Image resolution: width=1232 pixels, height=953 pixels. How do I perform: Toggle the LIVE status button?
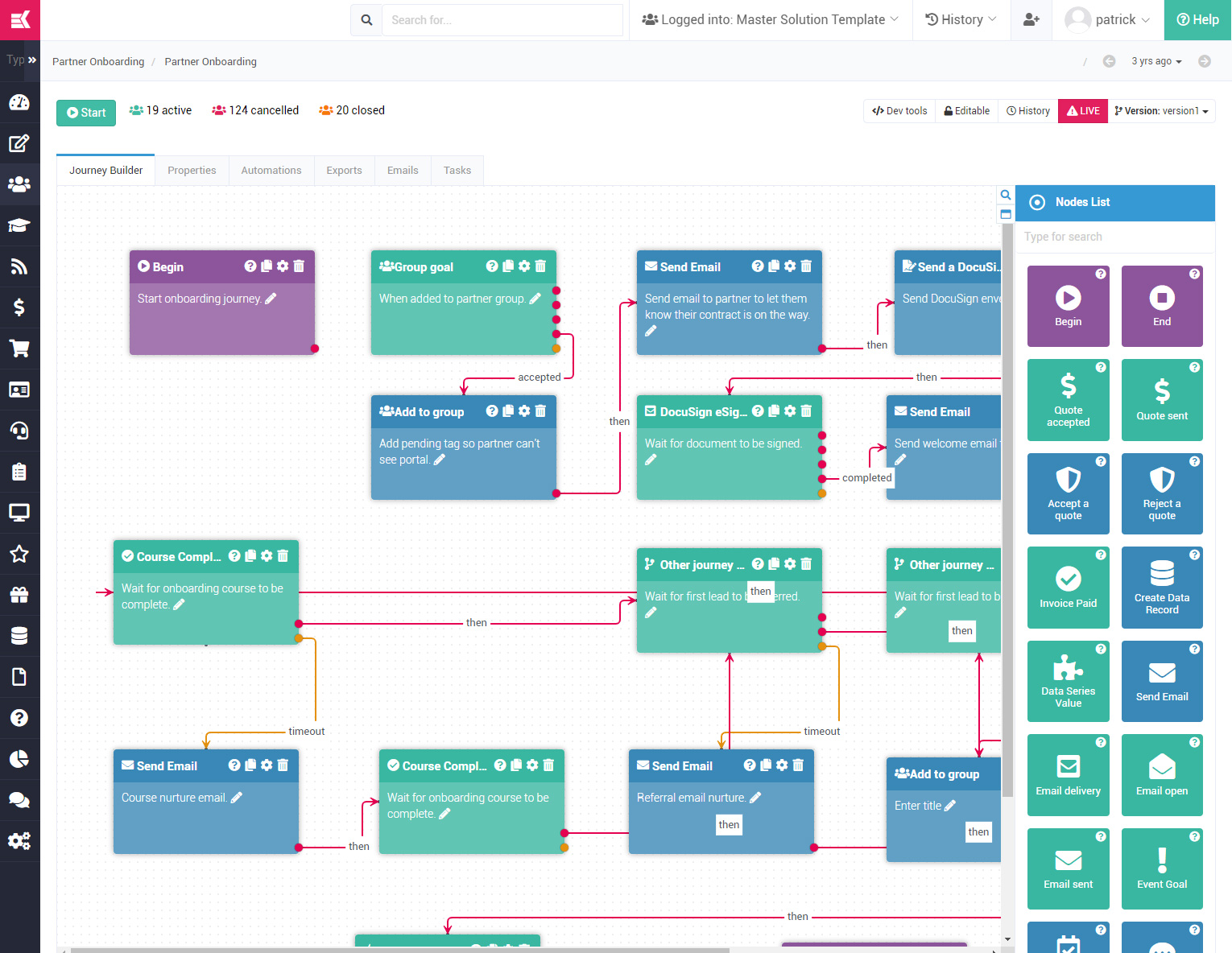(x=1083, y=111)
